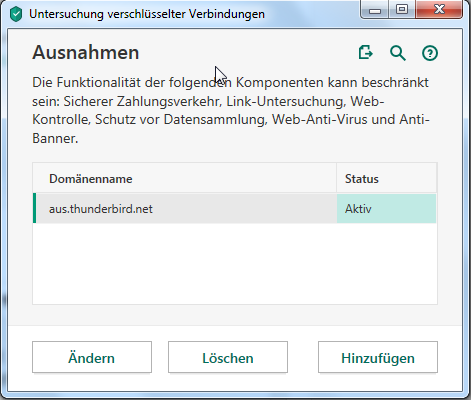This screenshot has height=400, width=471.
Task: Click the export list icon beside Ausnahmen
Action: point(365,53)
